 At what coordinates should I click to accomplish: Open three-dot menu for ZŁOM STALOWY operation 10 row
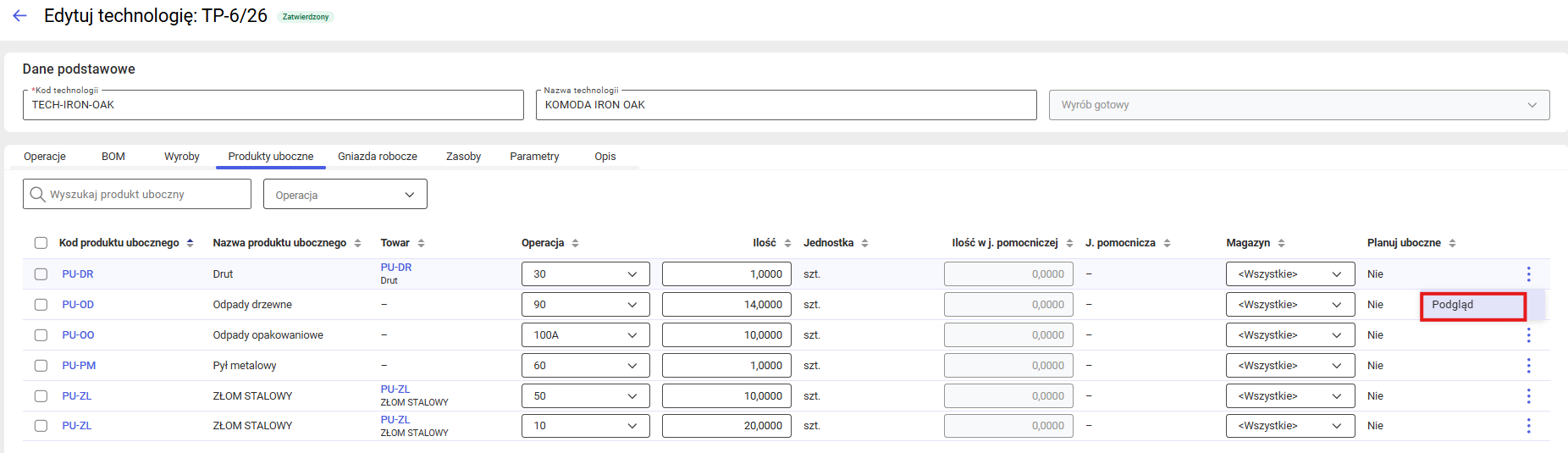click(1528, 426)
